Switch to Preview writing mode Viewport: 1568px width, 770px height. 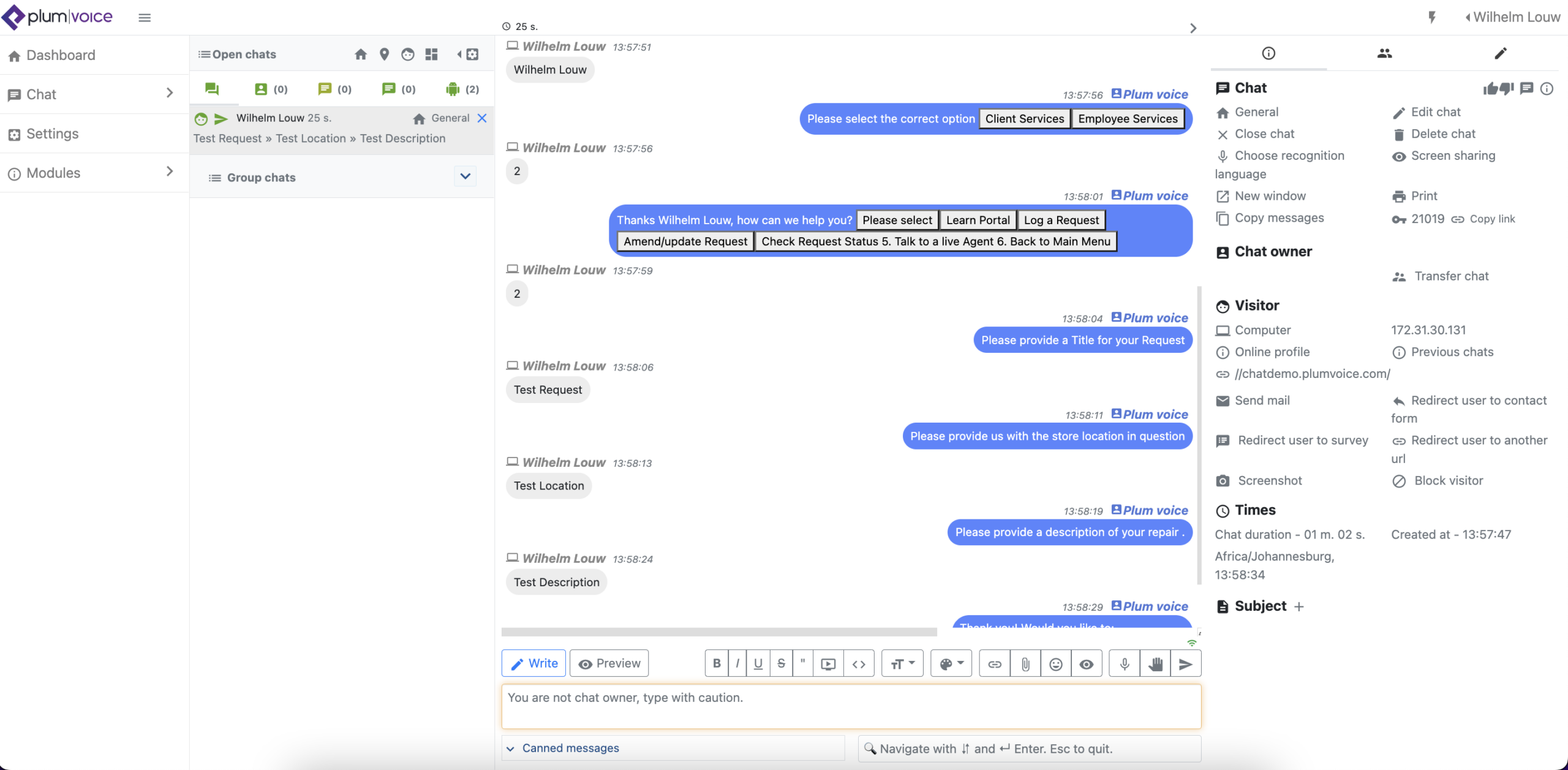(x=609, y=662)
